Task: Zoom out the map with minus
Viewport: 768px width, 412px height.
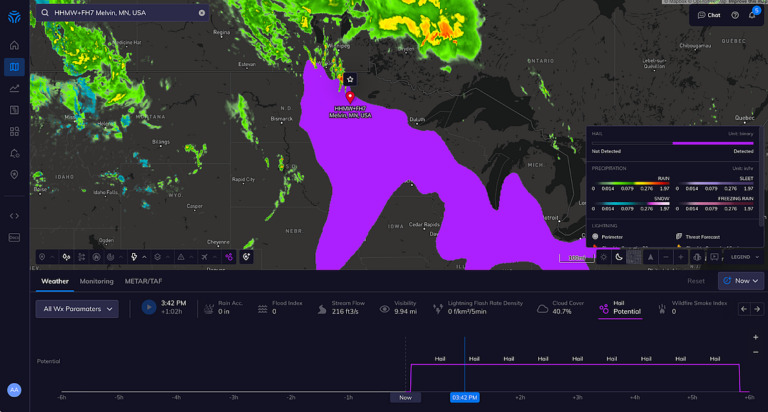Action: 666,257
